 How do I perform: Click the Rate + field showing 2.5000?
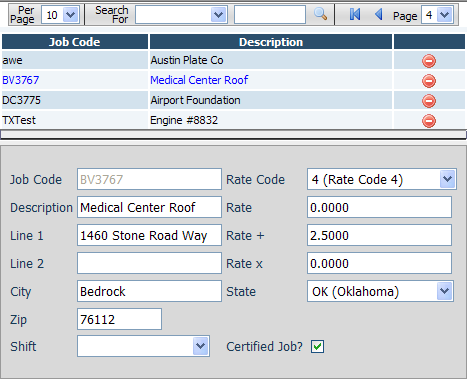[379, 235]
